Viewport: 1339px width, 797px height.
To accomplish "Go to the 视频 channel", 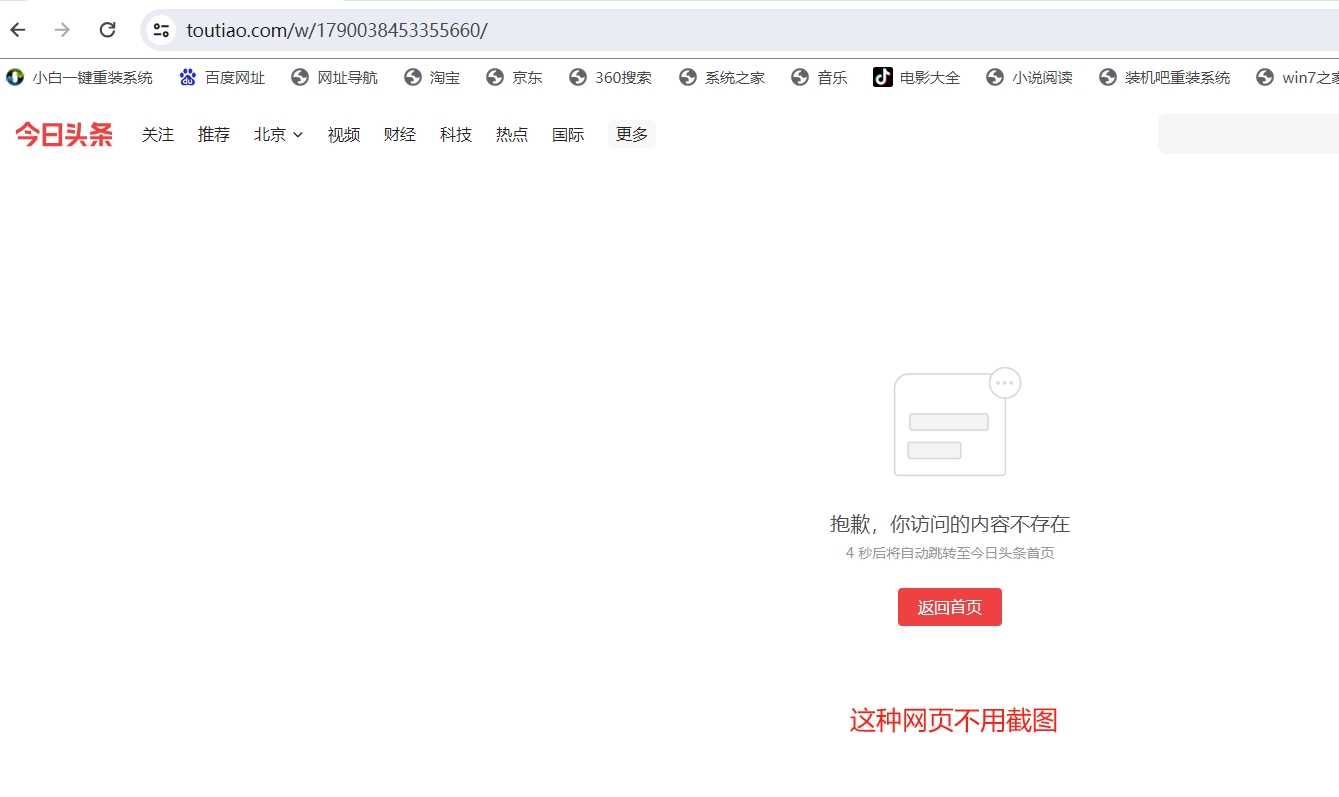I will click(x=344, y=134).
